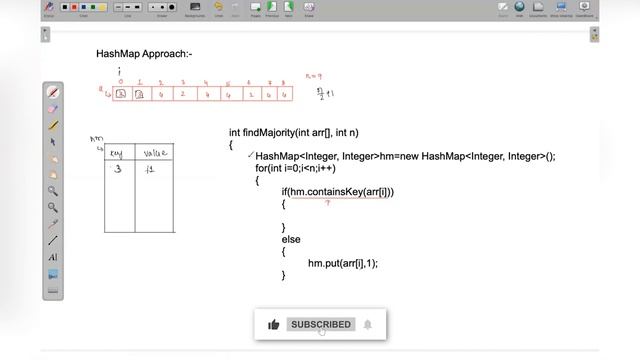Screen dimensions: 640x360
Task: Choose the smallest eraser size
Action: [x=153, y=7]
